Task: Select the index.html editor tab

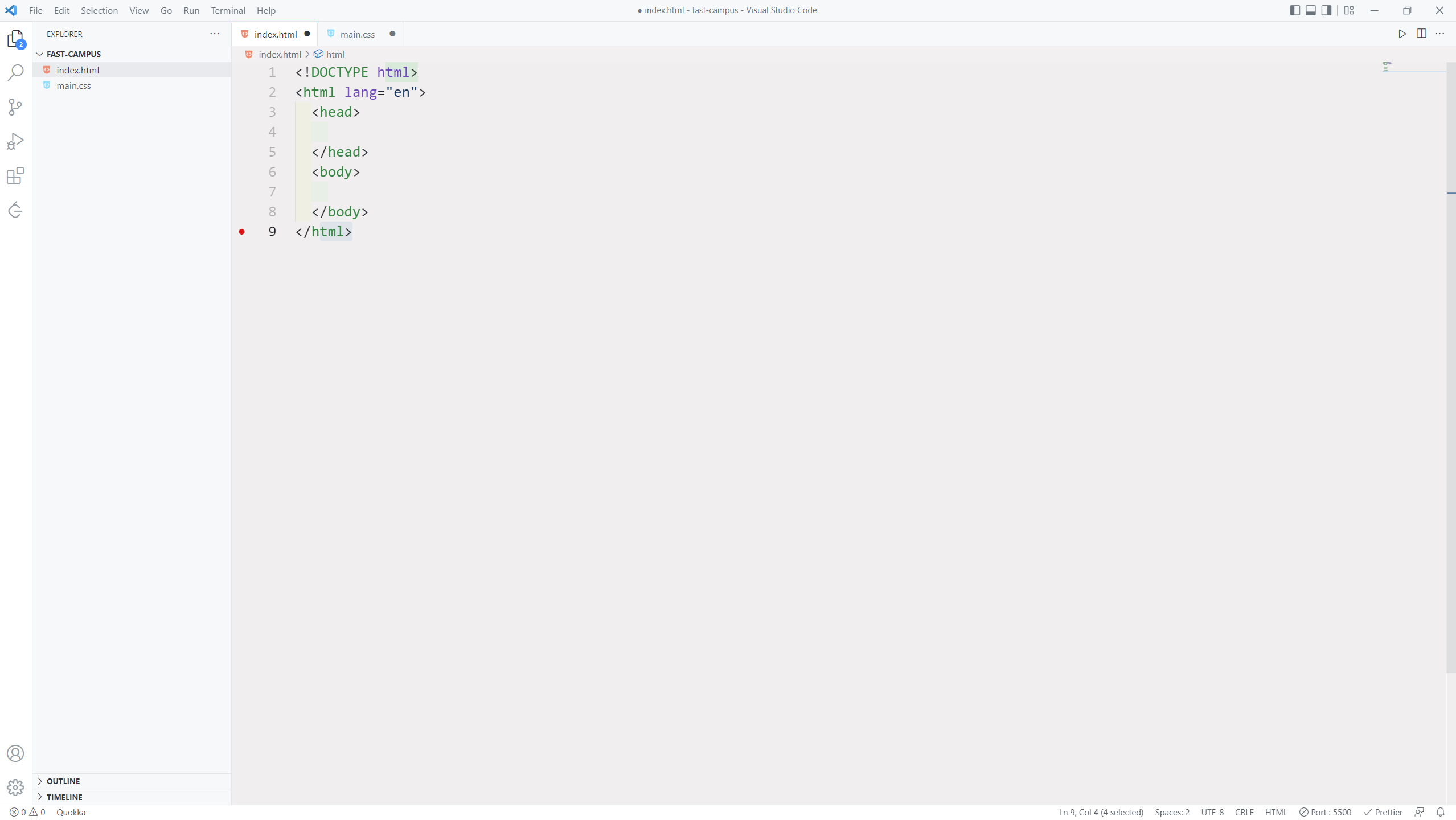Action: 275,34
